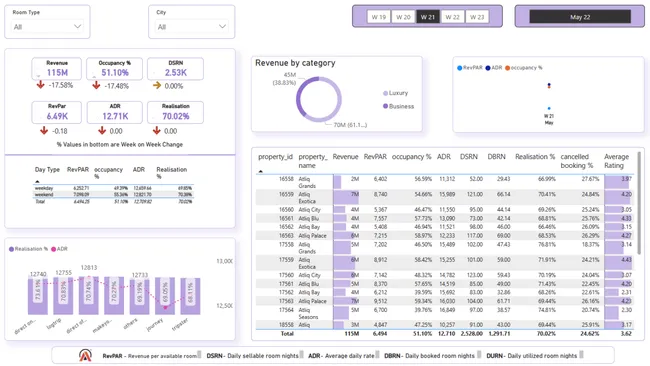Click the weekend row in day table
This screenshot has width=650, height=366.
pyautogui.click(x=113, y=194)
